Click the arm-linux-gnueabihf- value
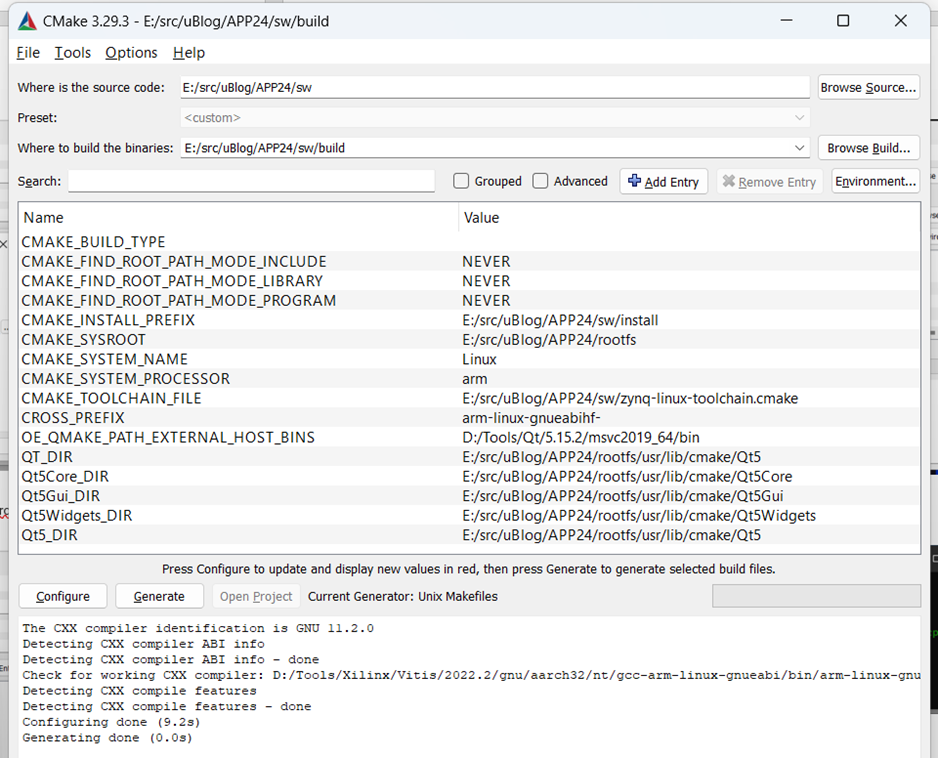 pyautogui.click(x=531, y=418)
